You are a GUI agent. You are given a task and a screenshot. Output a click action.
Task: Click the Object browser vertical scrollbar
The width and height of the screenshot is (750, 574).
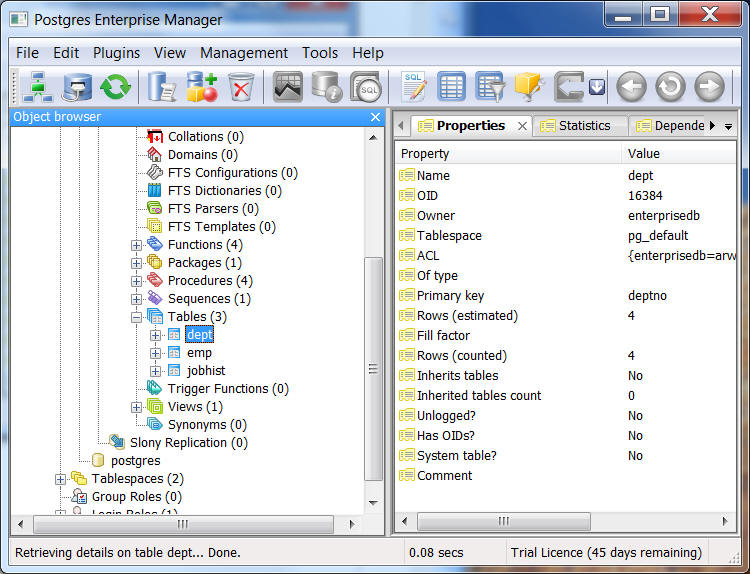(373, 370)
